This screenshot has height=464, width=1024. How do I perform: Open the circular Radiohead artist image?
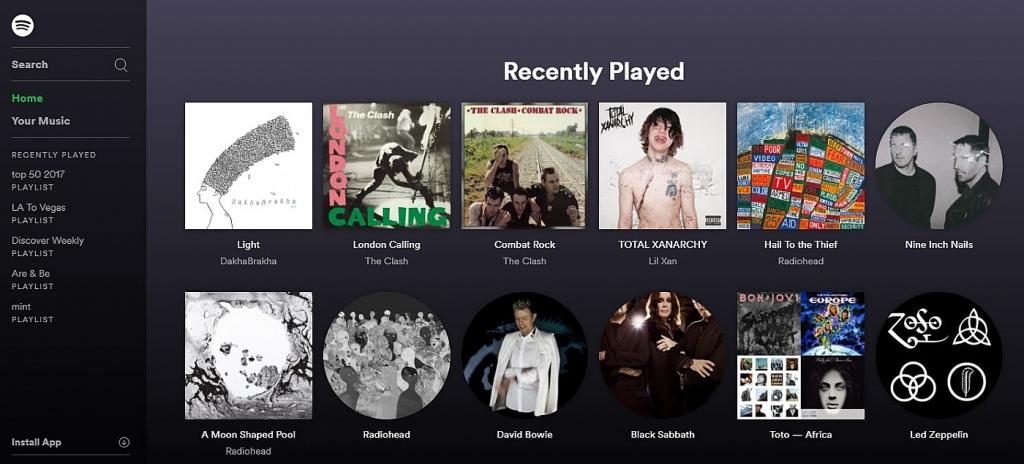(x=387, y=356)
